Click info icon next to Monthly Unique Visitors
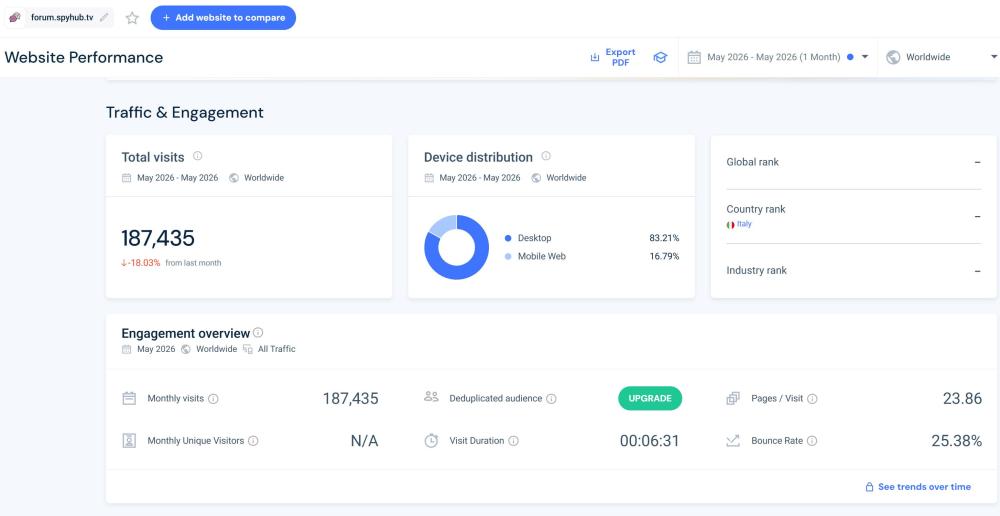The image size is (1000, 516). [x=253, y=441]
